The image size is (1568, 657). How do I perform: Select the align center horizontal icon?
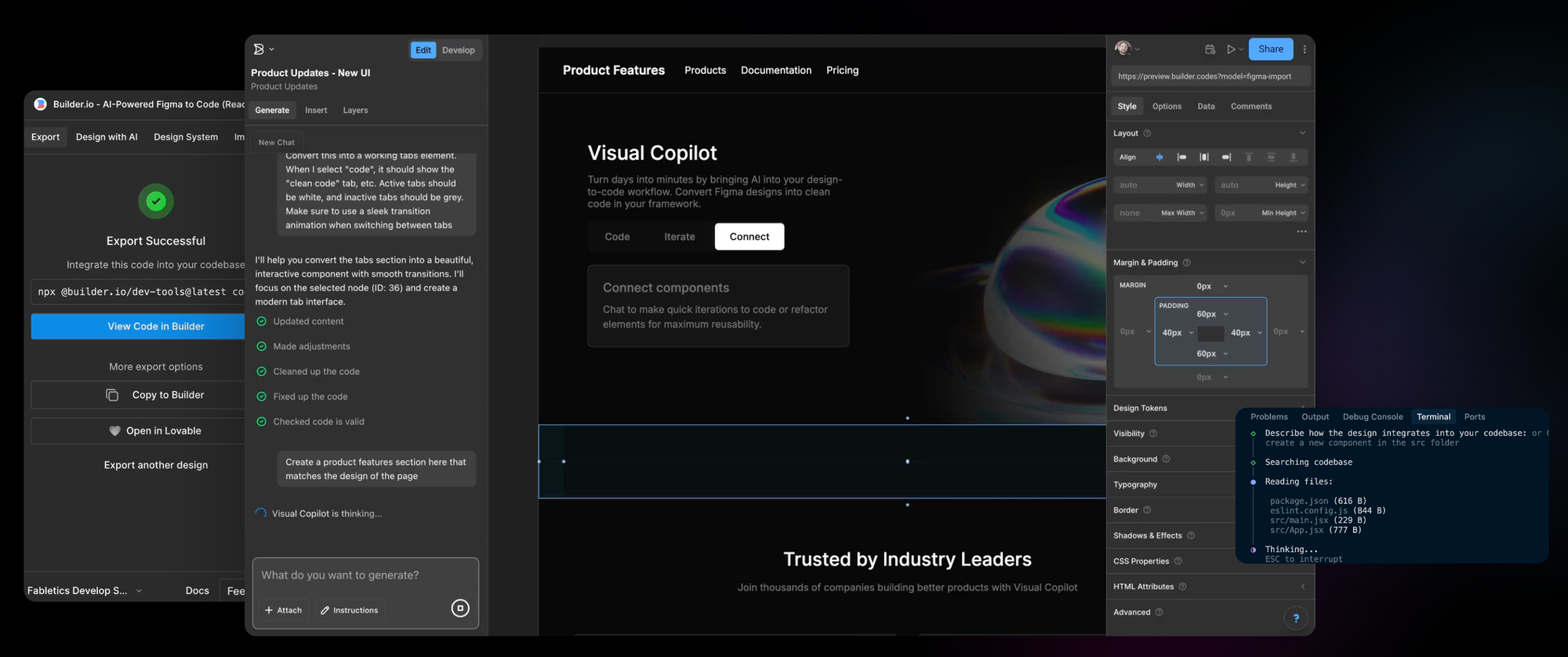[1160, 158]
